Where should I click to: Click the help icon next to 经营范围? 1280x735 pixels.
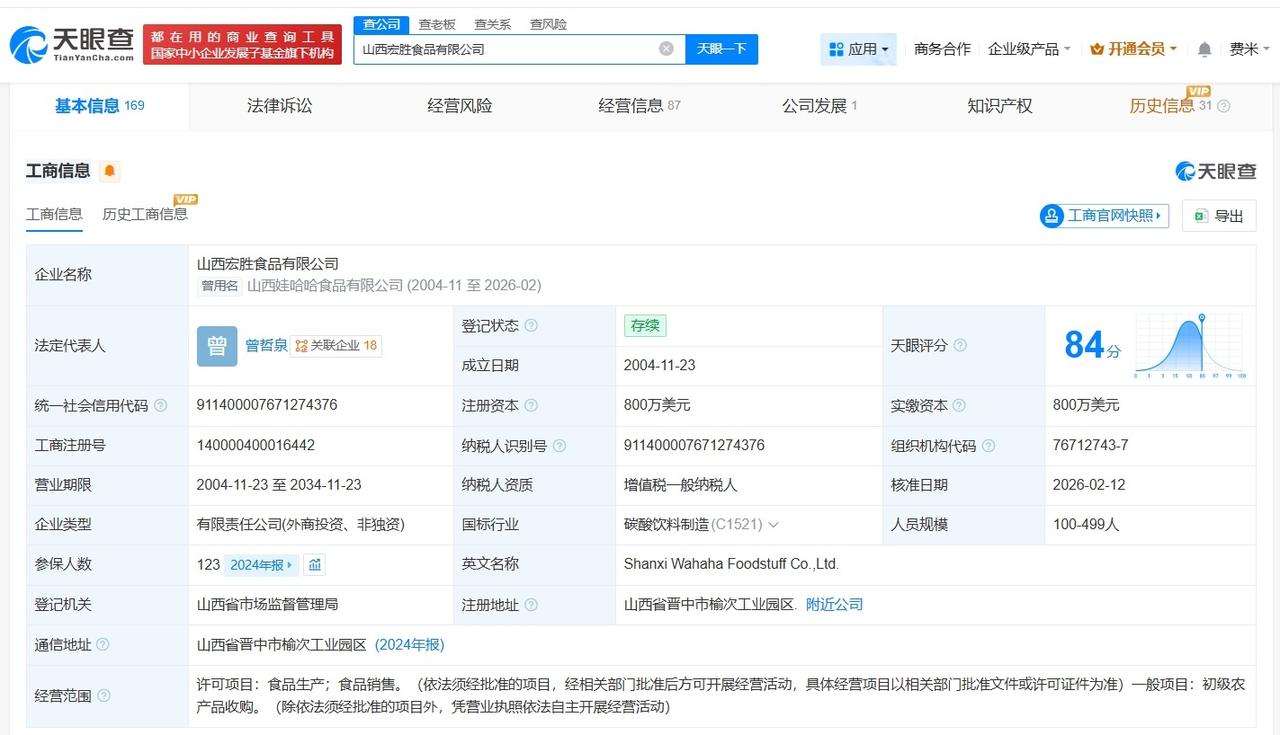click(x=103, y=696)
